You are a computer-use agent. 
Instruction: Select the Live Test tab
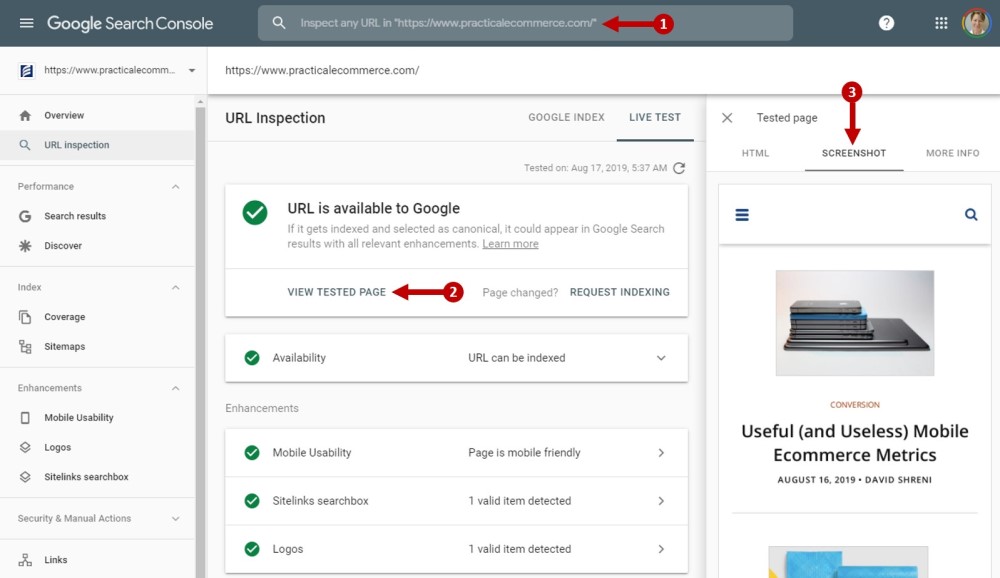(x=655, y=117)
